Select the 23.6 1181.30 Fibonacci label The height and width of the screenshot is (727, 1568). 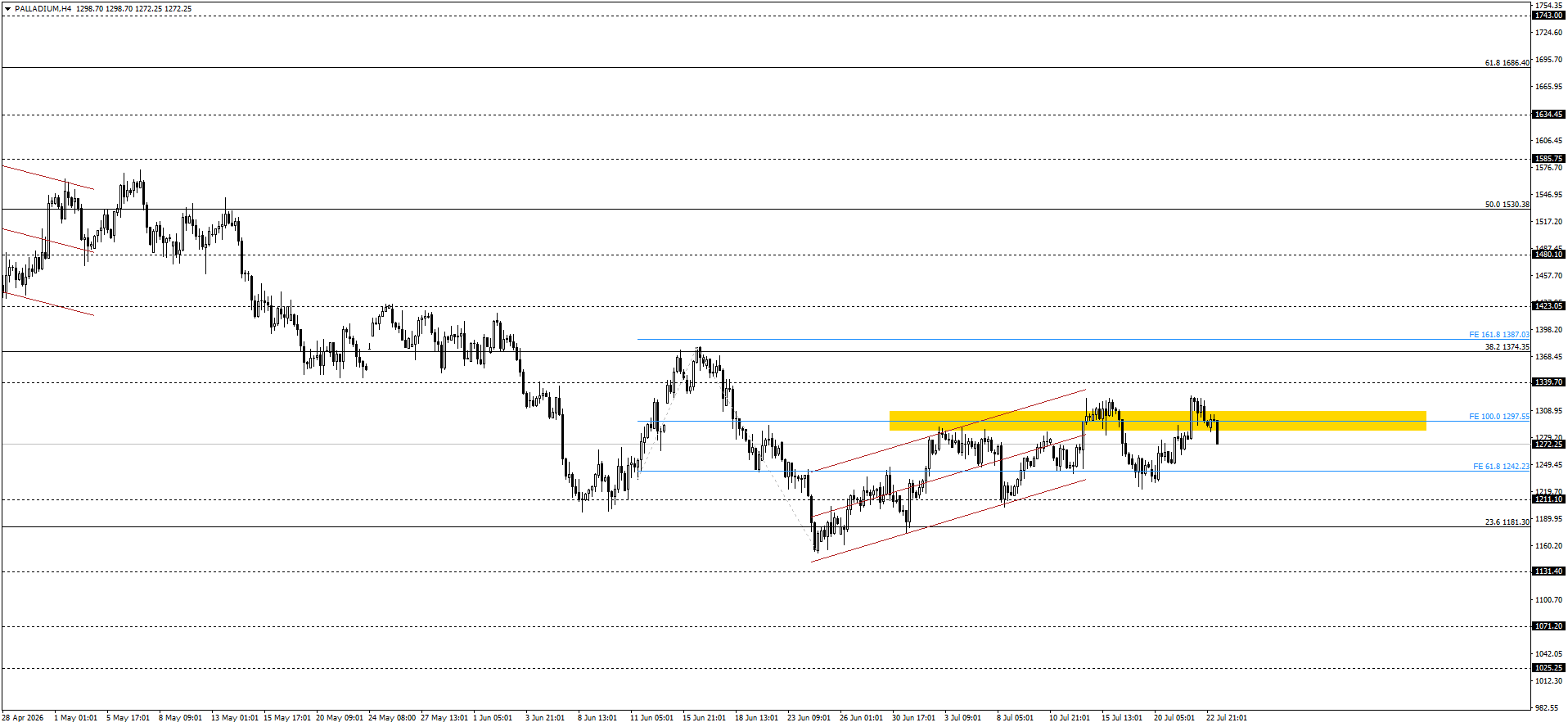click(x=1507, y=522)
